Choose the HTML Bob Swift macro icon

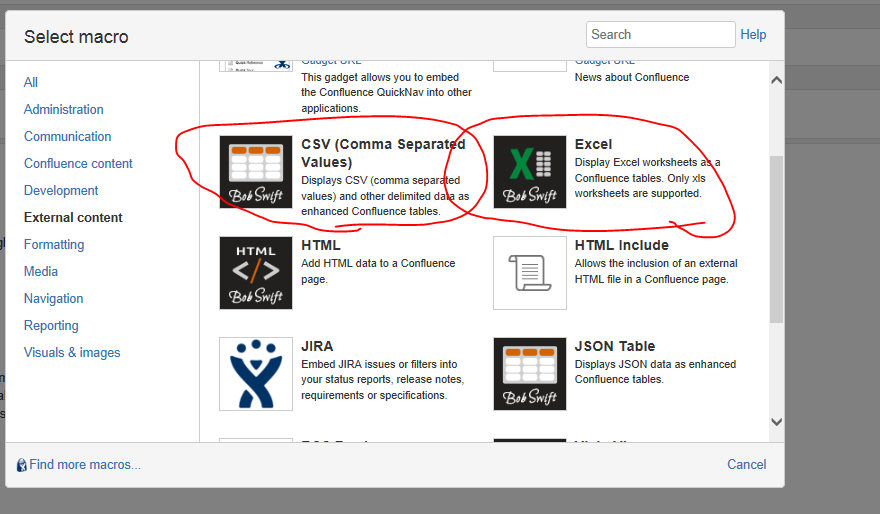pyautogui.click(x=256, y=273)
